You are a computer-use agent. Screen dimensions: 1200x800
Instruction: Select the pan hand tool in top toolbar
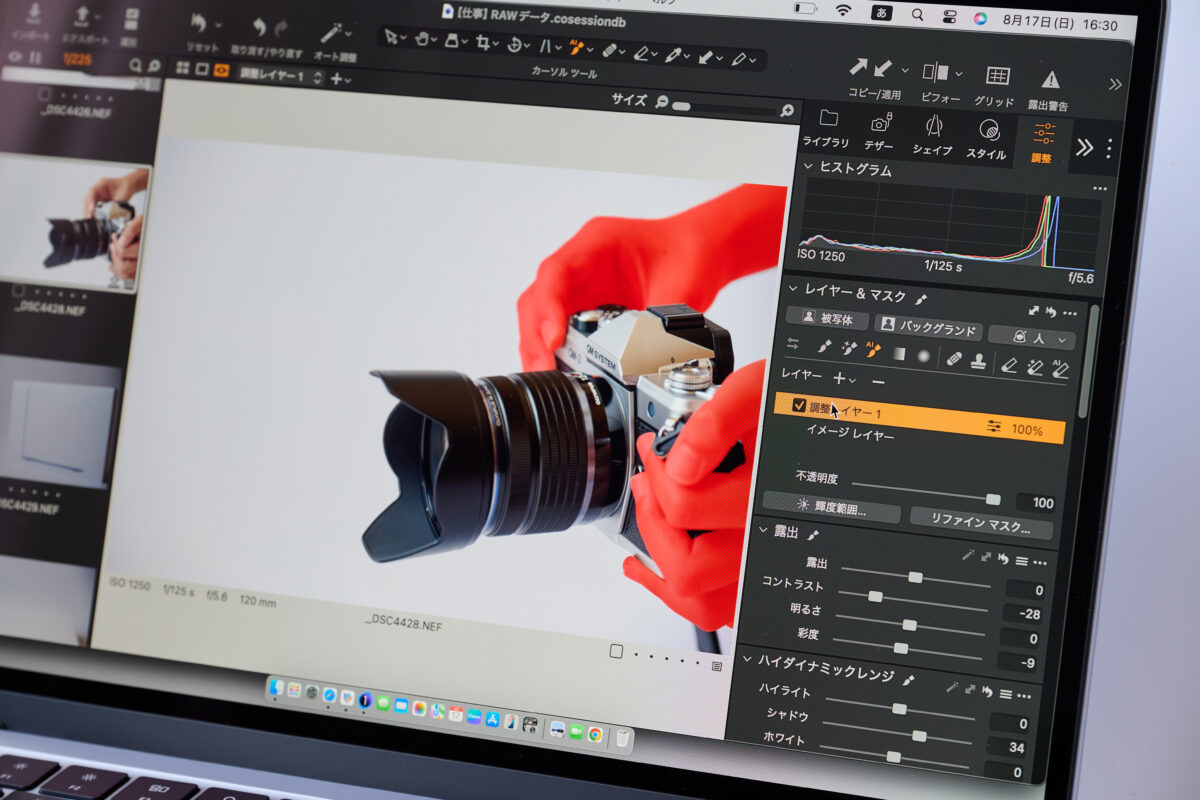(421, 40)
